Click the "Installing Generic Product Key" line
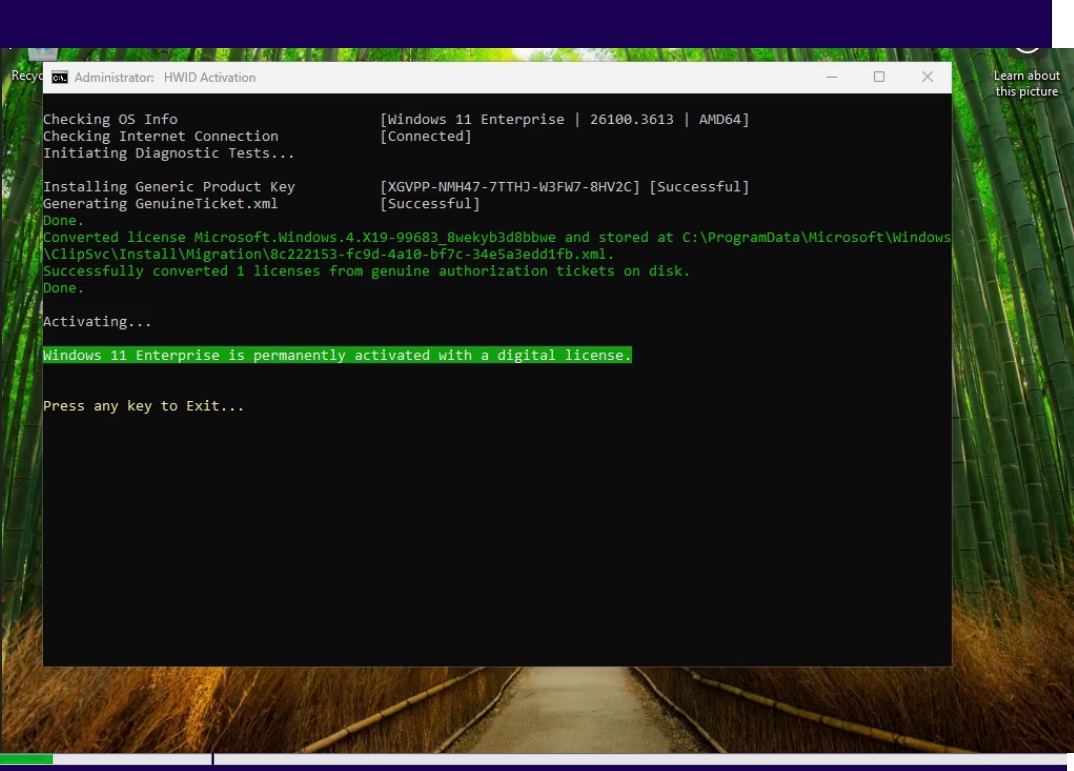 pos(169,187)
